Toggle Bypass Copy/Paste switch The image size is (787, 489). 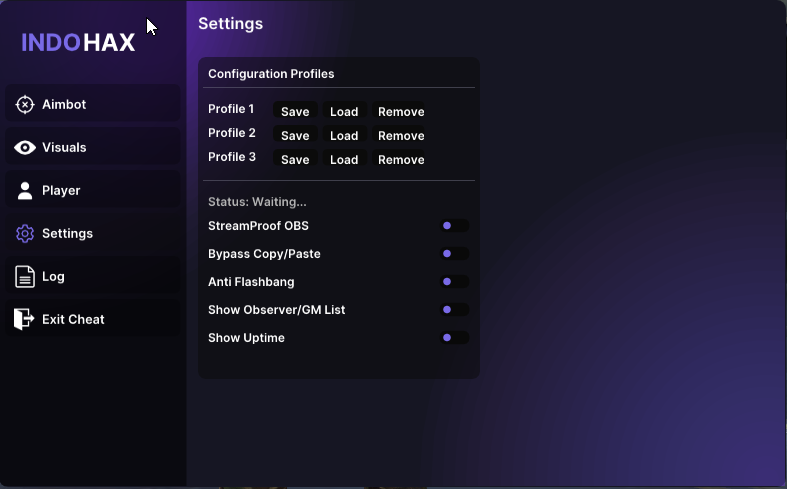click(x=454, y=254)
